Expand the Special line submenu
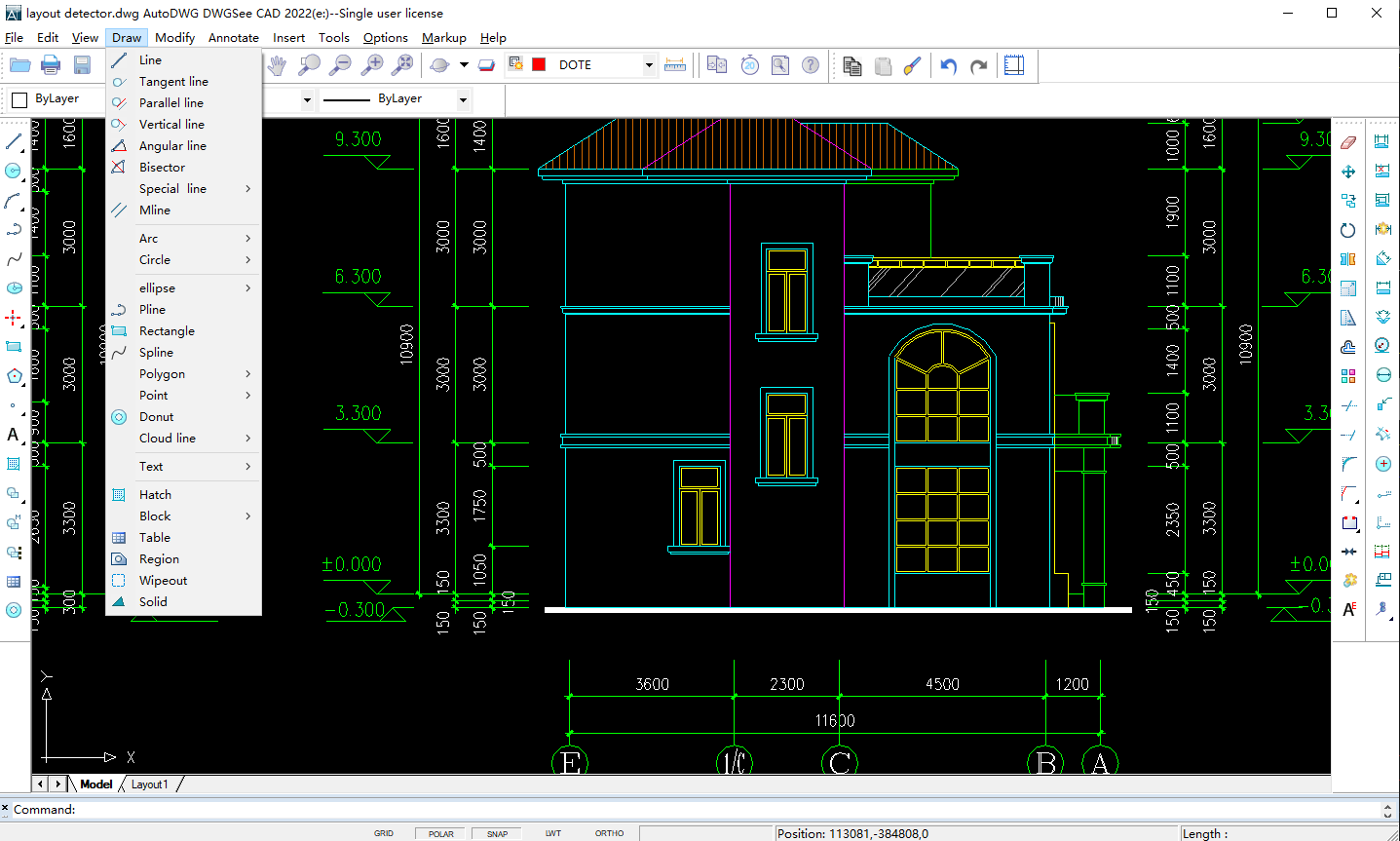Viewport: 1400px width, 841px height. coord(184,189)
